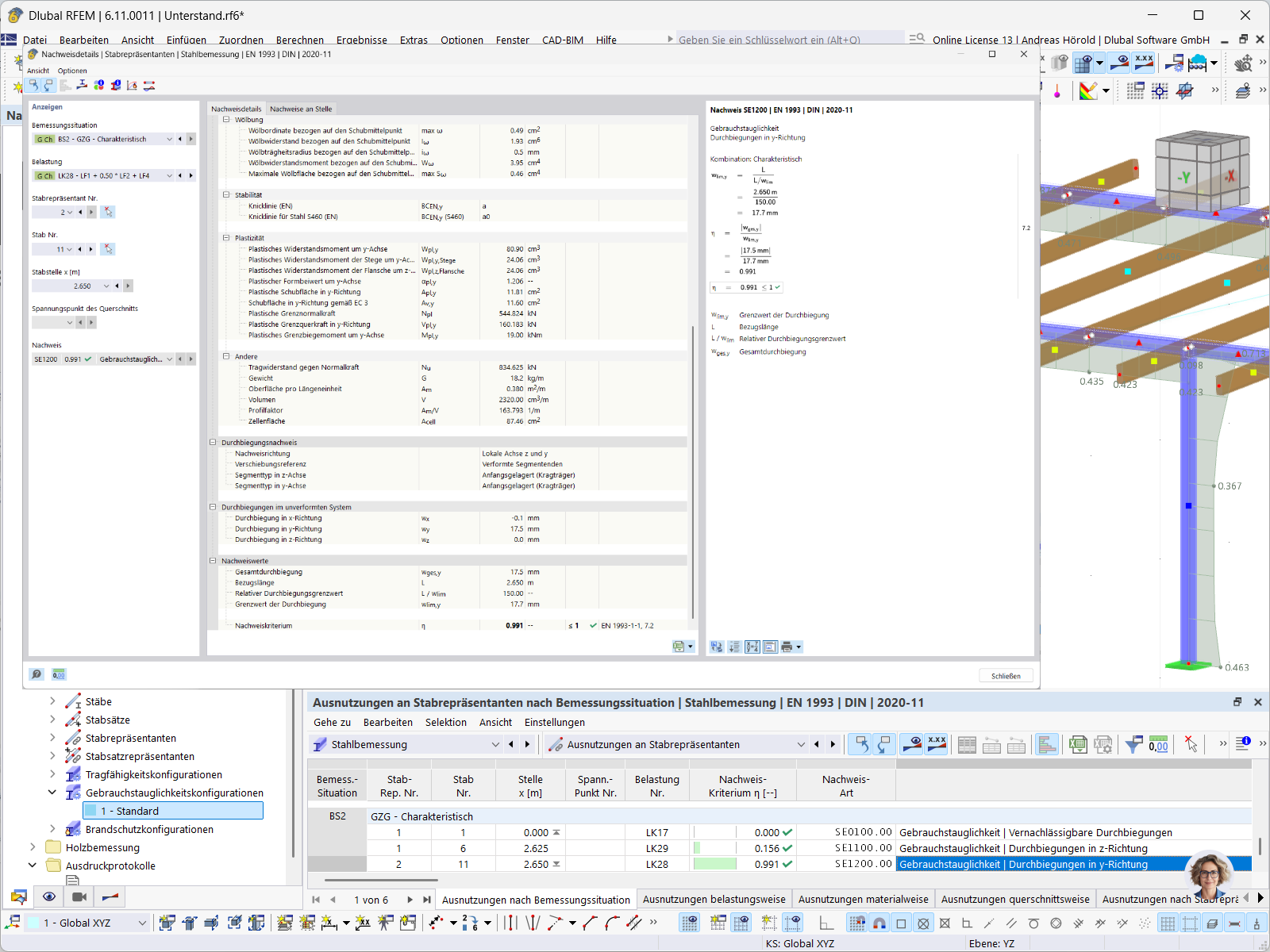Select the arrow pointer icon in results toolbar
The width and height of the screenshot is (1270, 952).
pyautogui.click(x=1191, y=744)
